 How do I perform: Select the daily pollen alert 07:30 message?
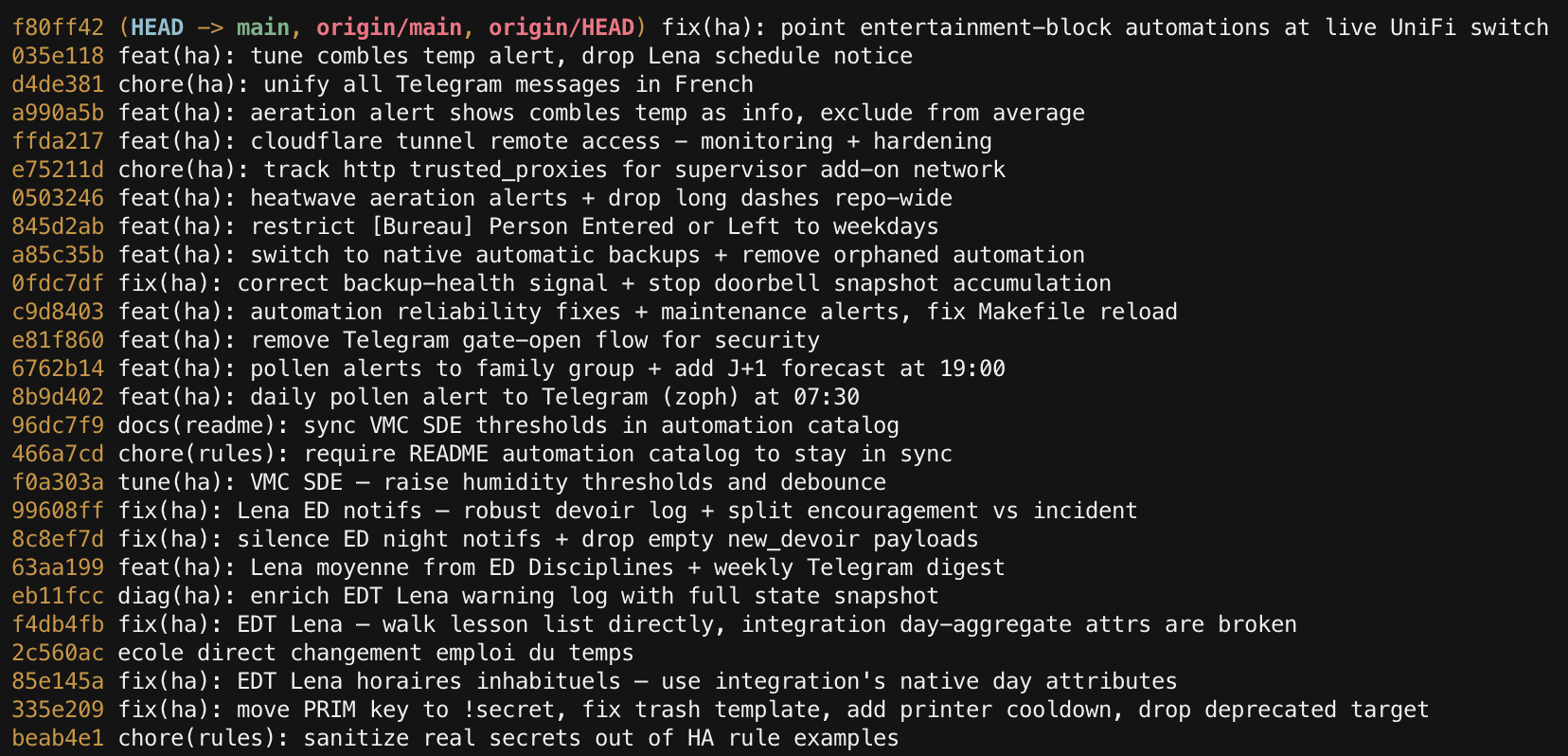(x=489, y=397)
